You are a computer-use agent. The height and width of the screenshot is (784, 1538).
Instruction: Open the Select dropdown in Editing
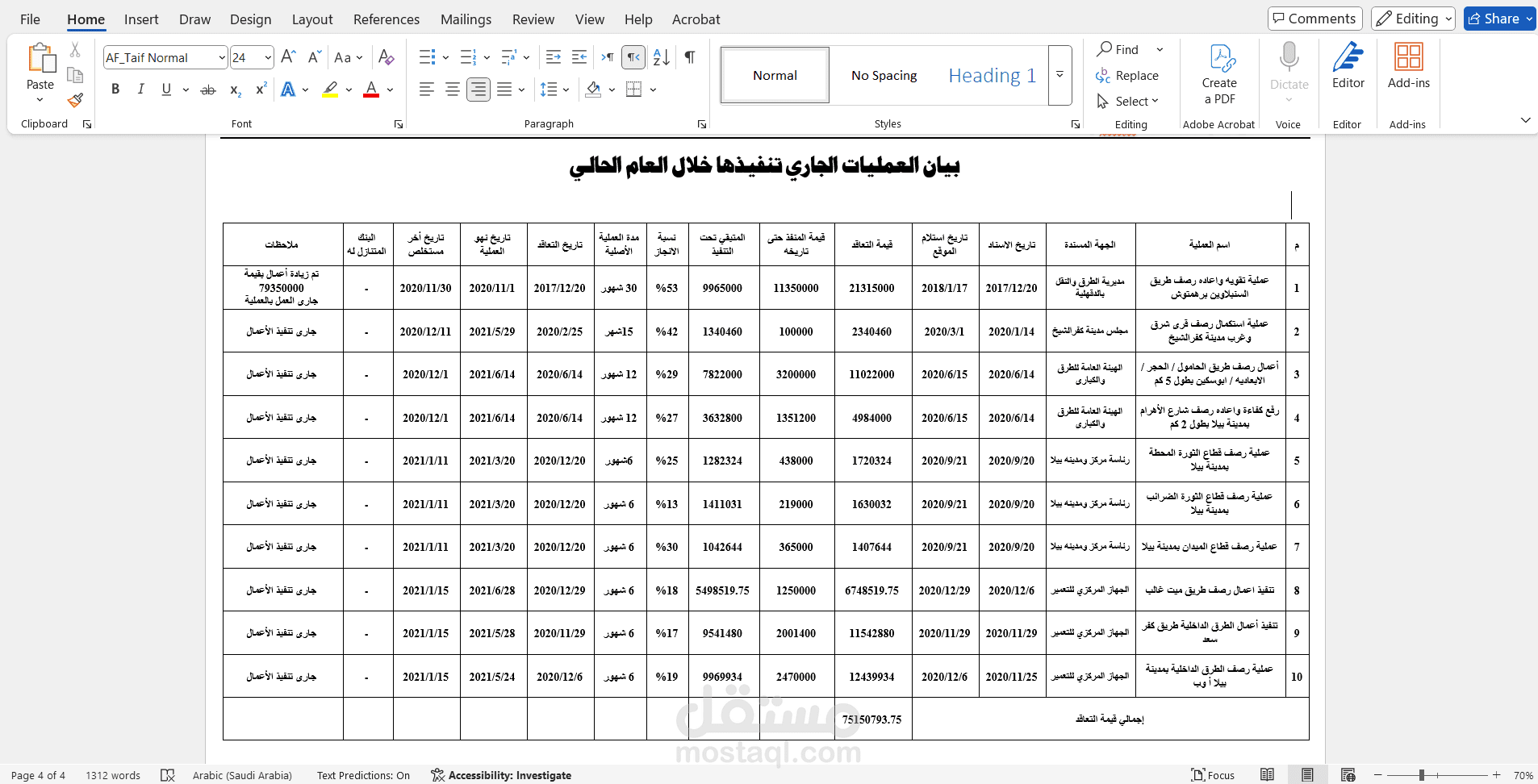(1128, 101)
